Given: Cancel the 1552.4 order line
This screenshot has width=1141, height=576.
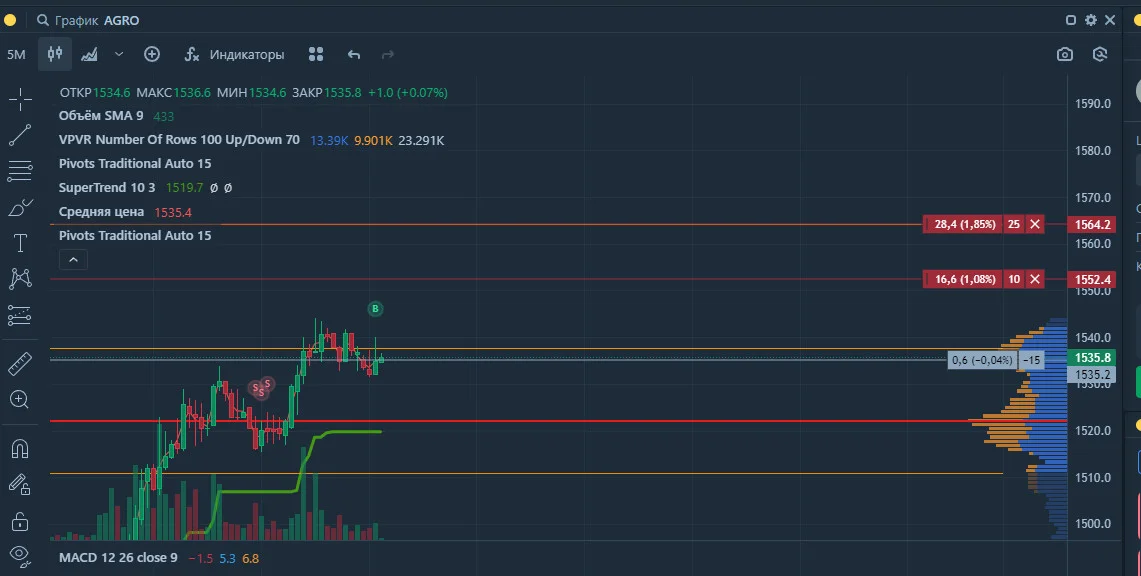Looking at the screenshot, I should click(x=1034, y=279).
